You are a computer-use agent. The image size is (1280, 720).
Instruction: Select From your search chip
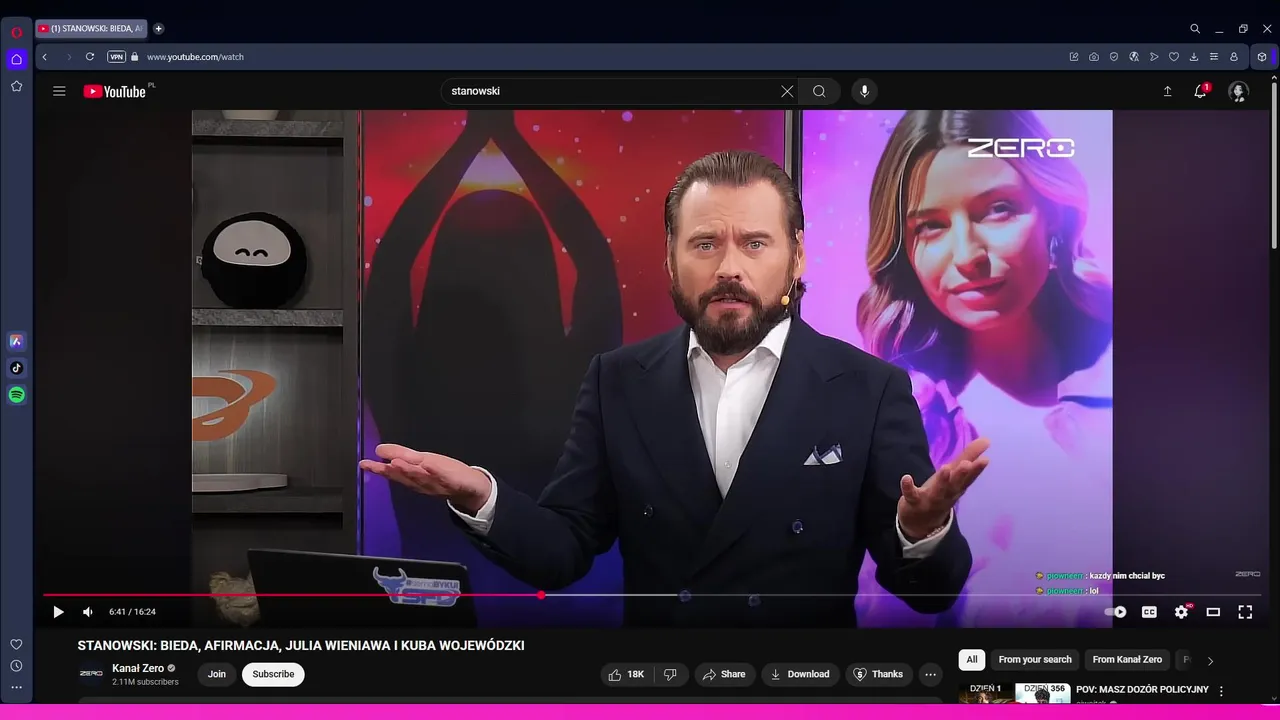(x=1035, y=659)
